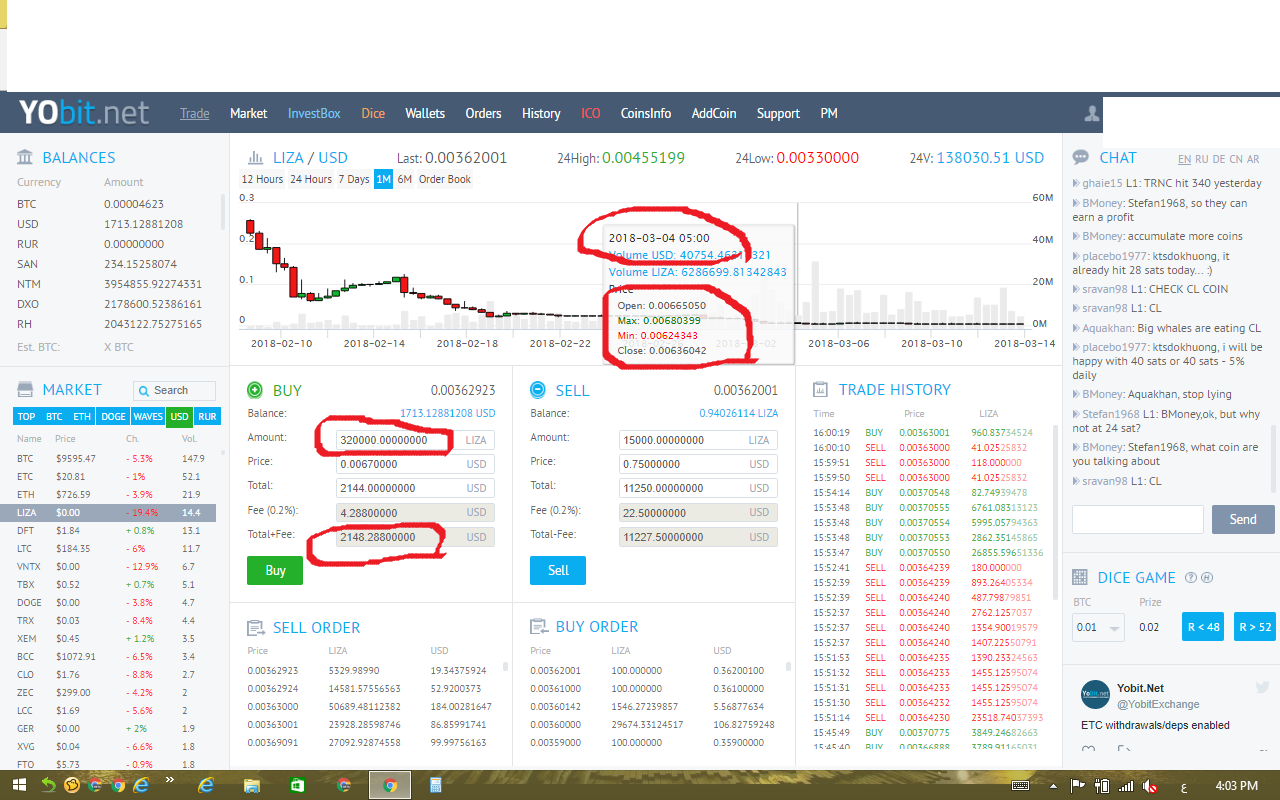Click the Dice Game grid icon

[1080, 578]
